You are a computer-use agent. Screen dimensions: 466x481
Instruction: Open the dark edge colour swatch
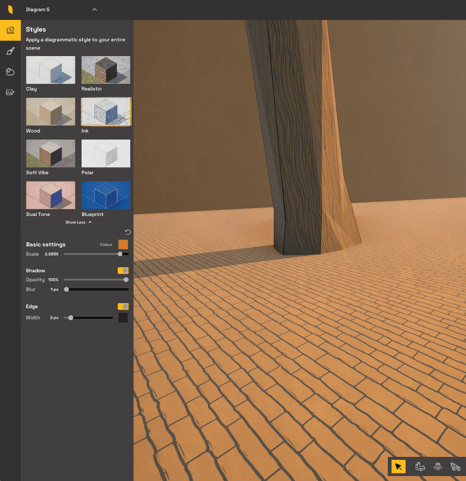(123, 318)
